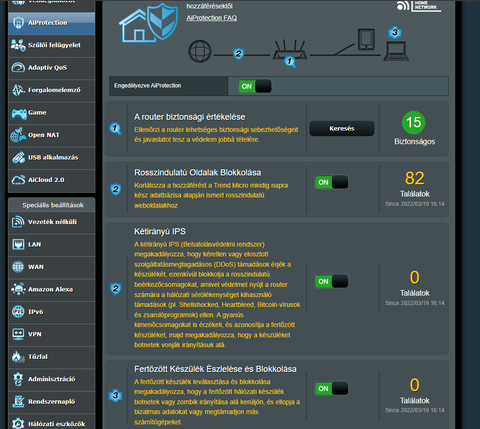This screenshot has height=429, width=480.
Task: Open the Forgalomelemző menu item
Action: click(52, 90)
